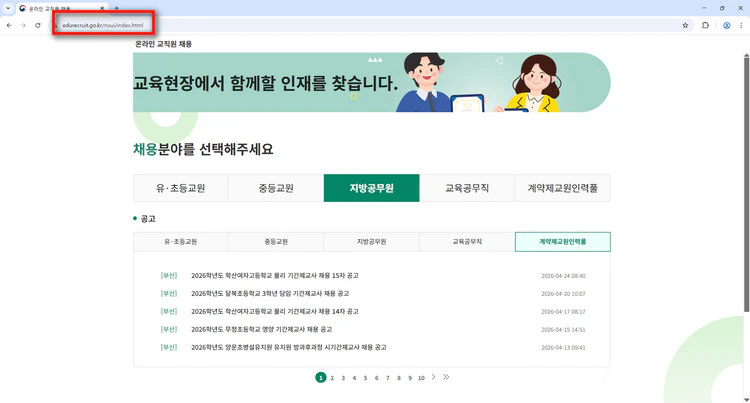Click the date 2026-04-24 08:40
Screen dimensions: 750x403
(x=563, y=276)
